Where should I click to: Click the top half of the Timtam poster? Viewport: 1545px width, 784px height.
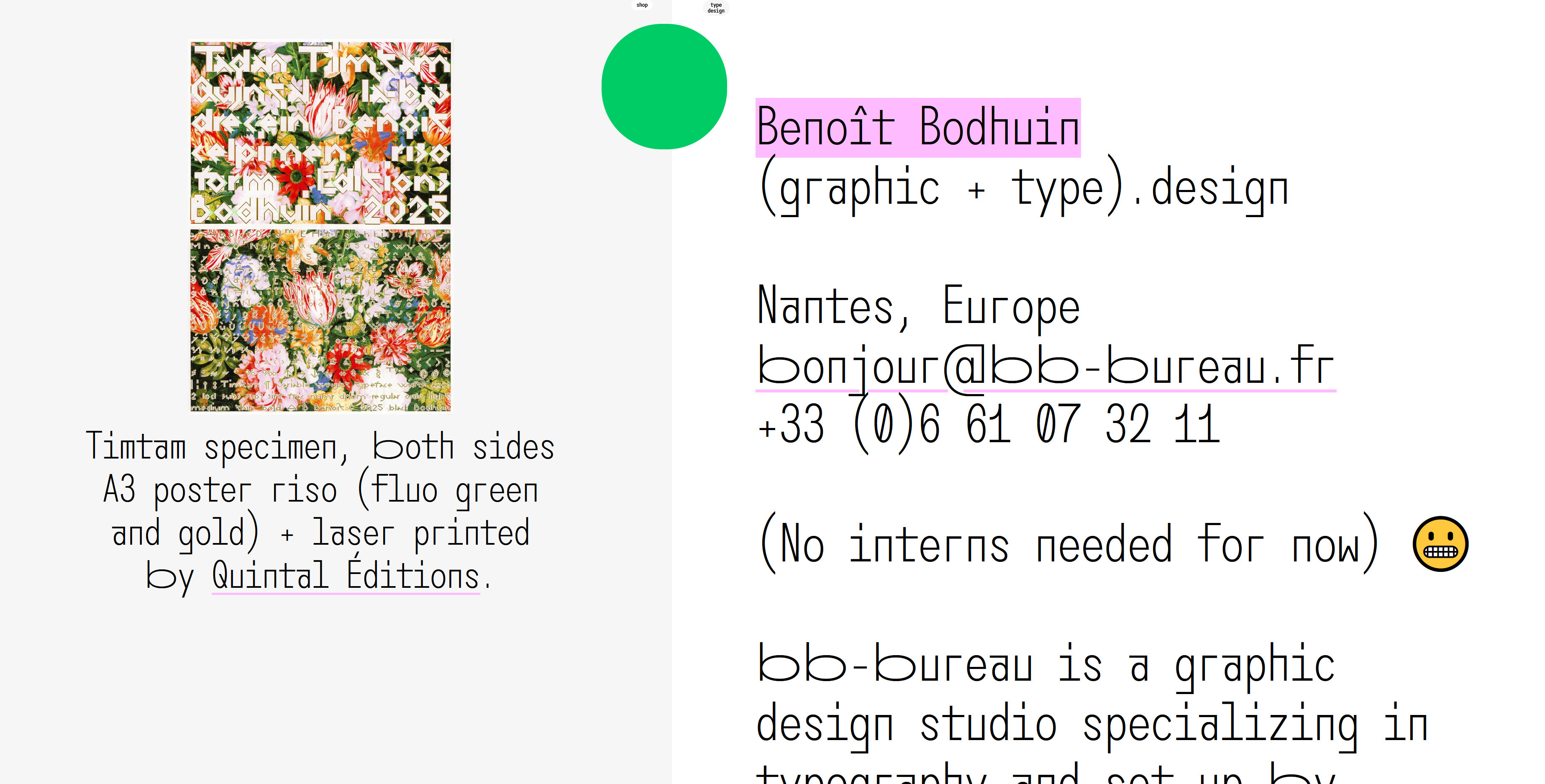[x=320, y=132]
